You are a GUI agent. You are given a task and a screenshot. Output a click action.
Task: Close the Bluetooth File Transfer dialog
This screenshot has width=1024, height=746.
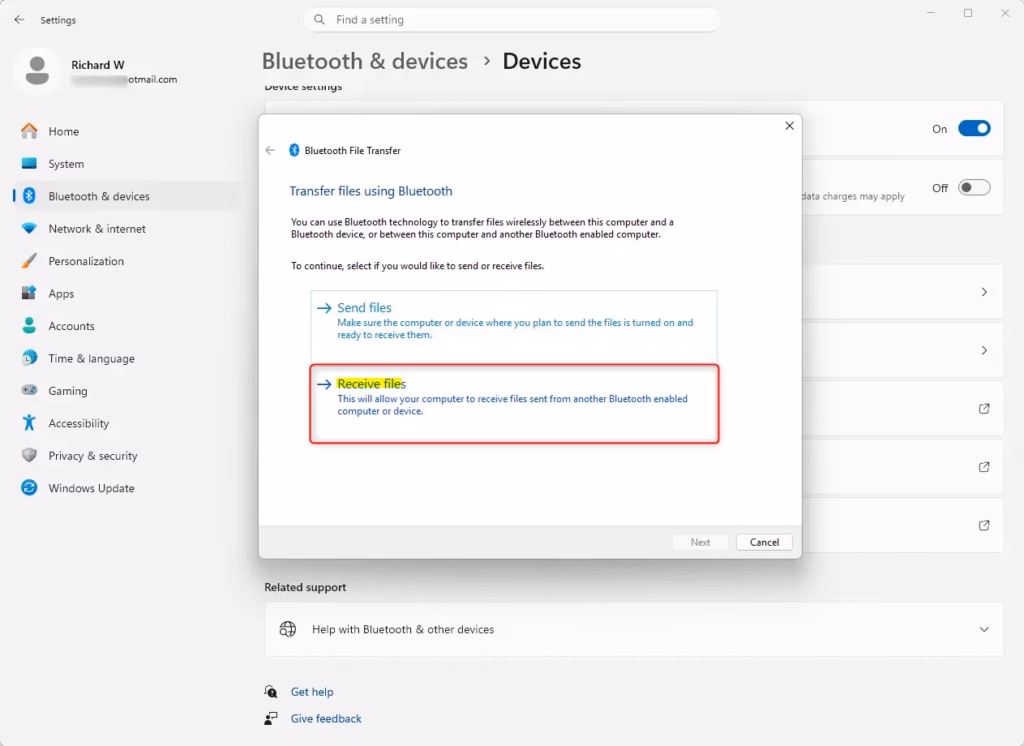790,125
